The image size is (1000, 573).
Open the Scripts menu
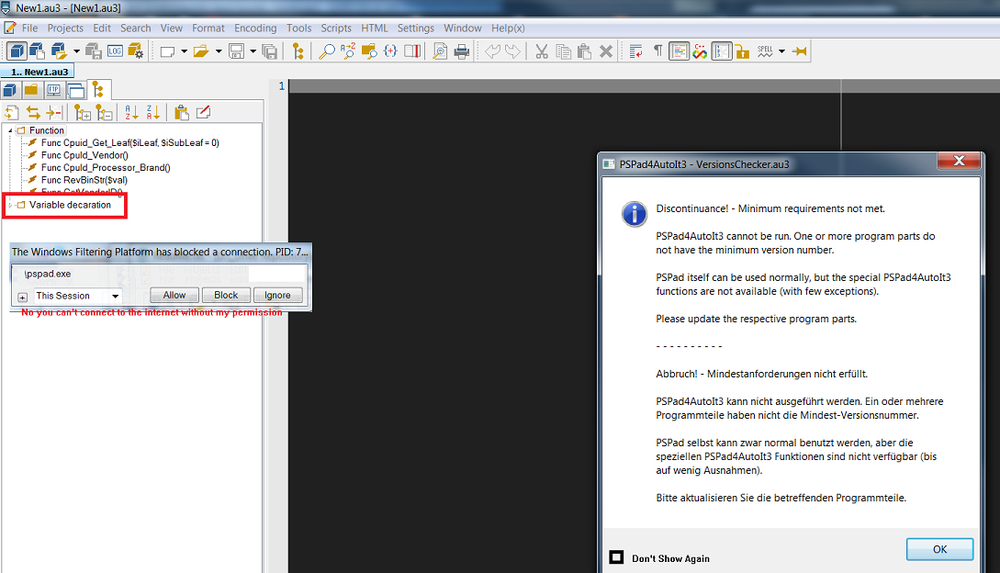click(x=336, y=28)
